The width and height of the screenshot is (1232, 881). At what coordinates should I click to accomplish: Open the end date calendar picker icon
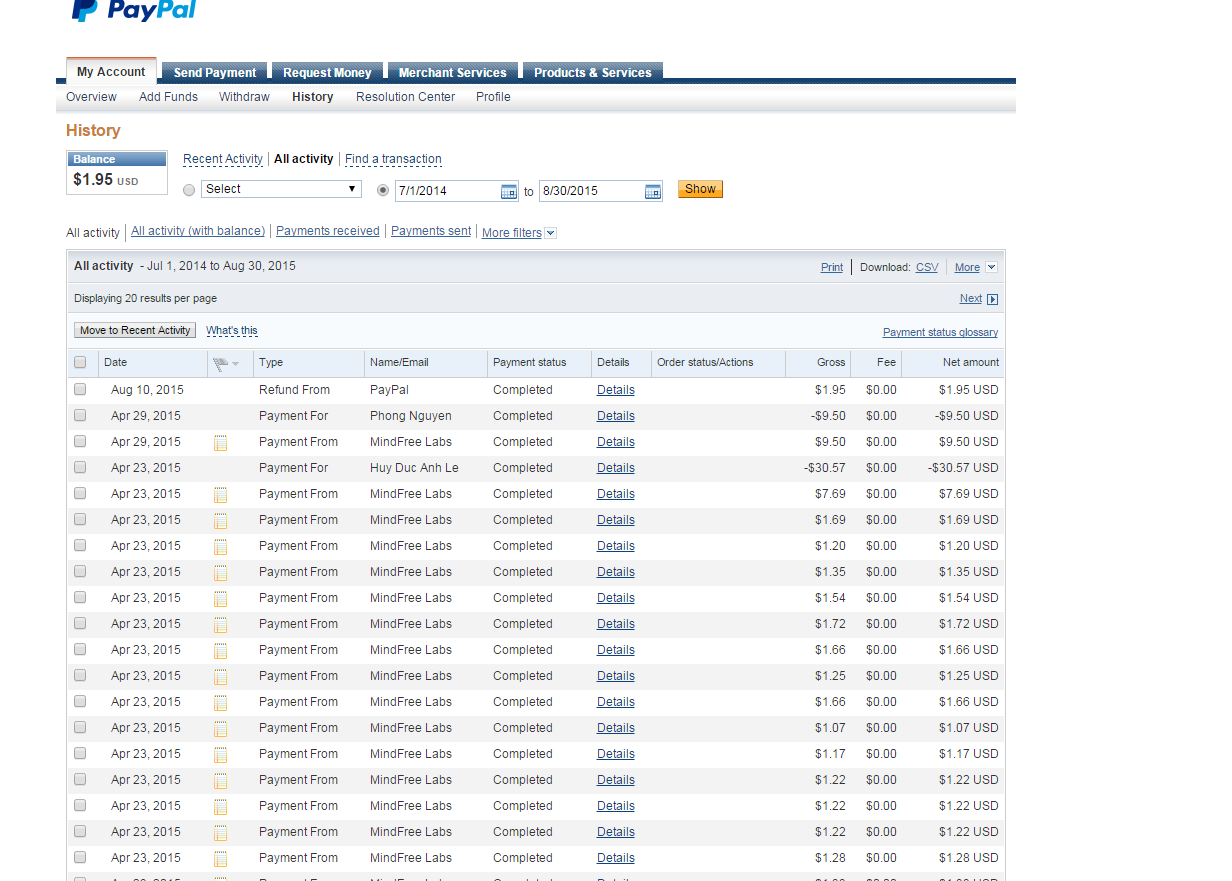[652, 191]
